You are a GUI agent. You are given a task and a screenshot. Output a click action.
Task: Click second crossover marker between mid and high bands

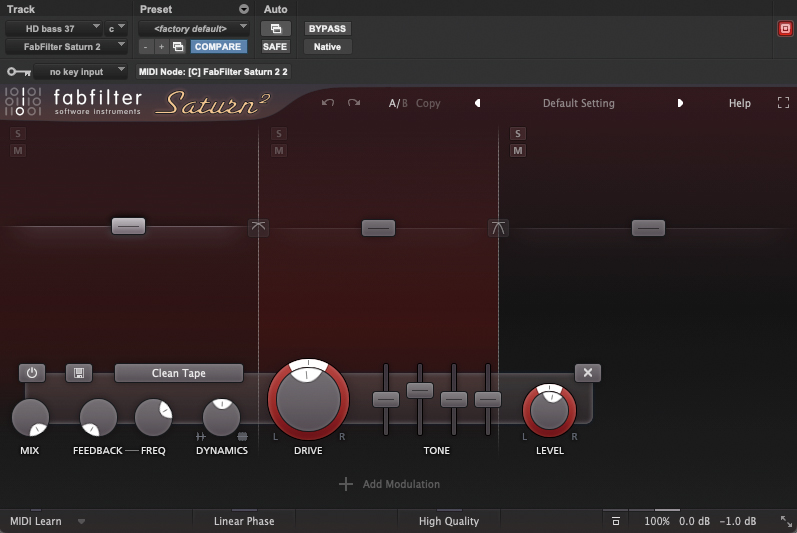(x=498, y=228)
